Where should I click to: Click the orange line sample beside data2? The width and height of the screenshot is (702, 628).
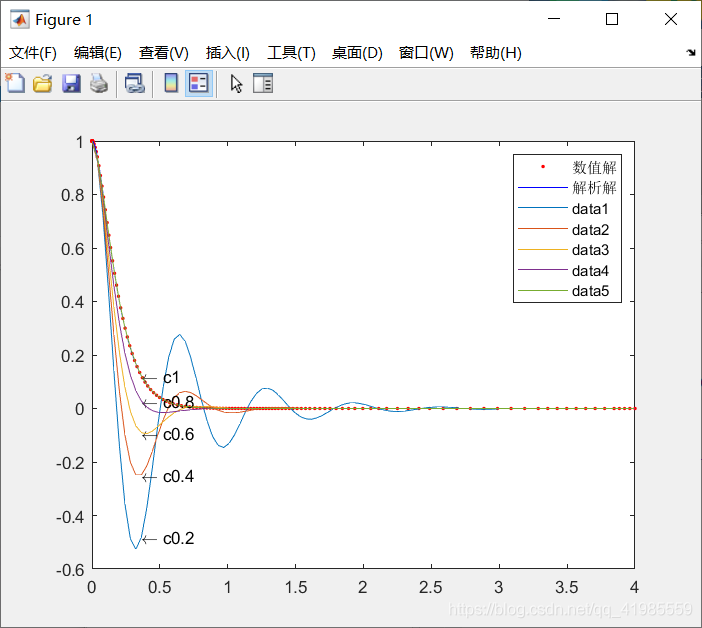click(543, 229)
